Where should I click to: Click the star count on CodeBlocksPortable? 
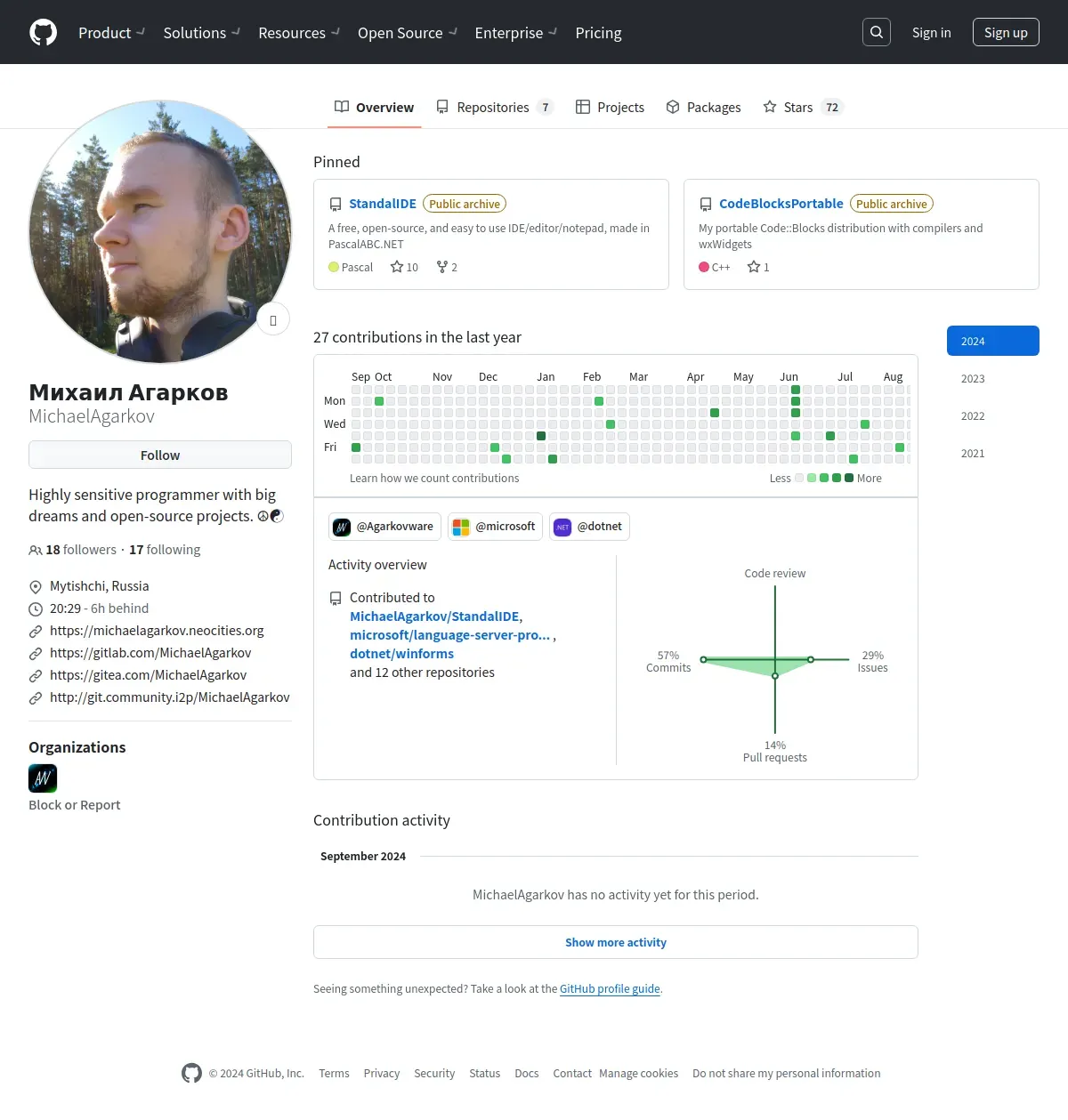click(x=758, y=267)
